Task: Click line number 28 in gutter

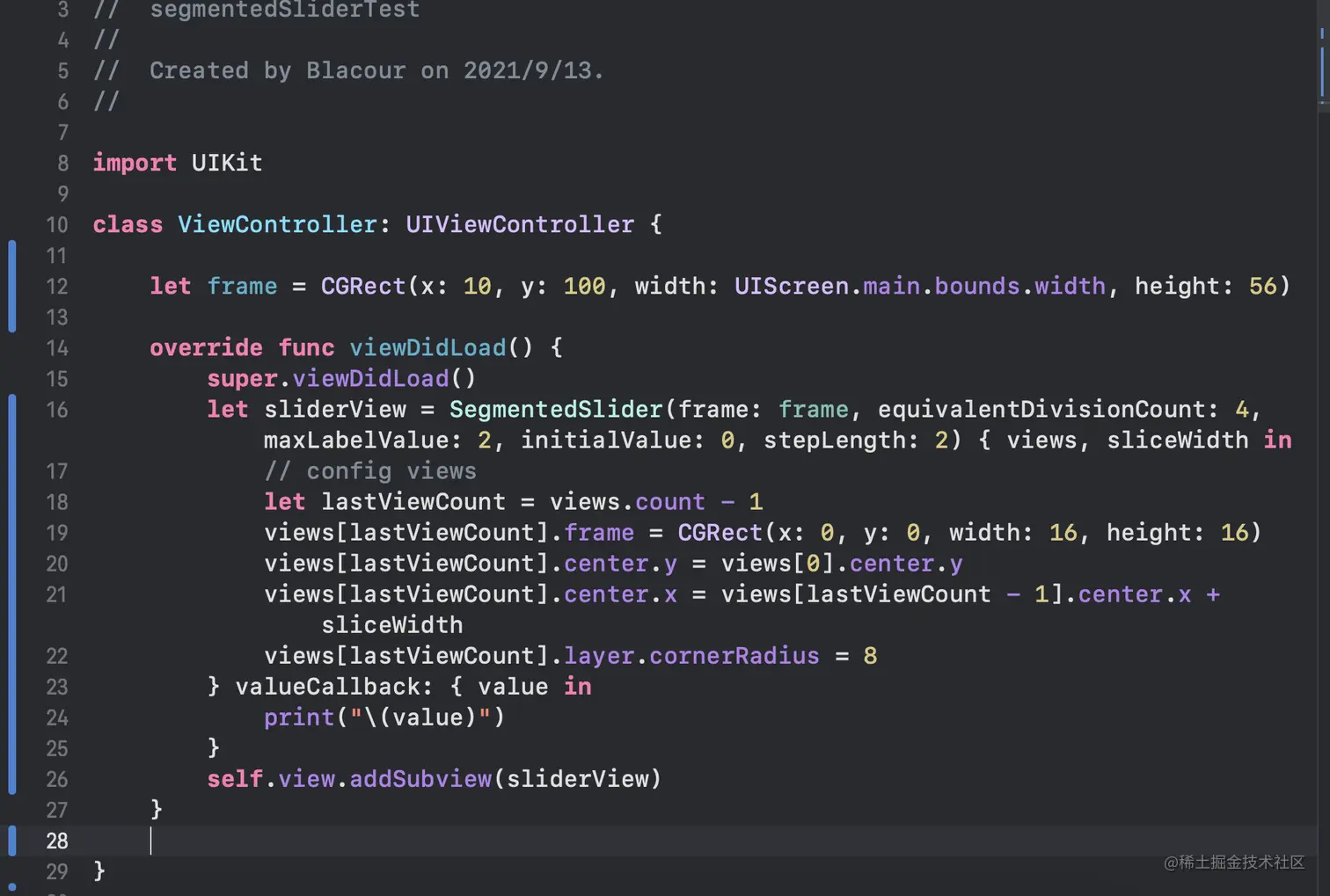Action: coord(57,841)
